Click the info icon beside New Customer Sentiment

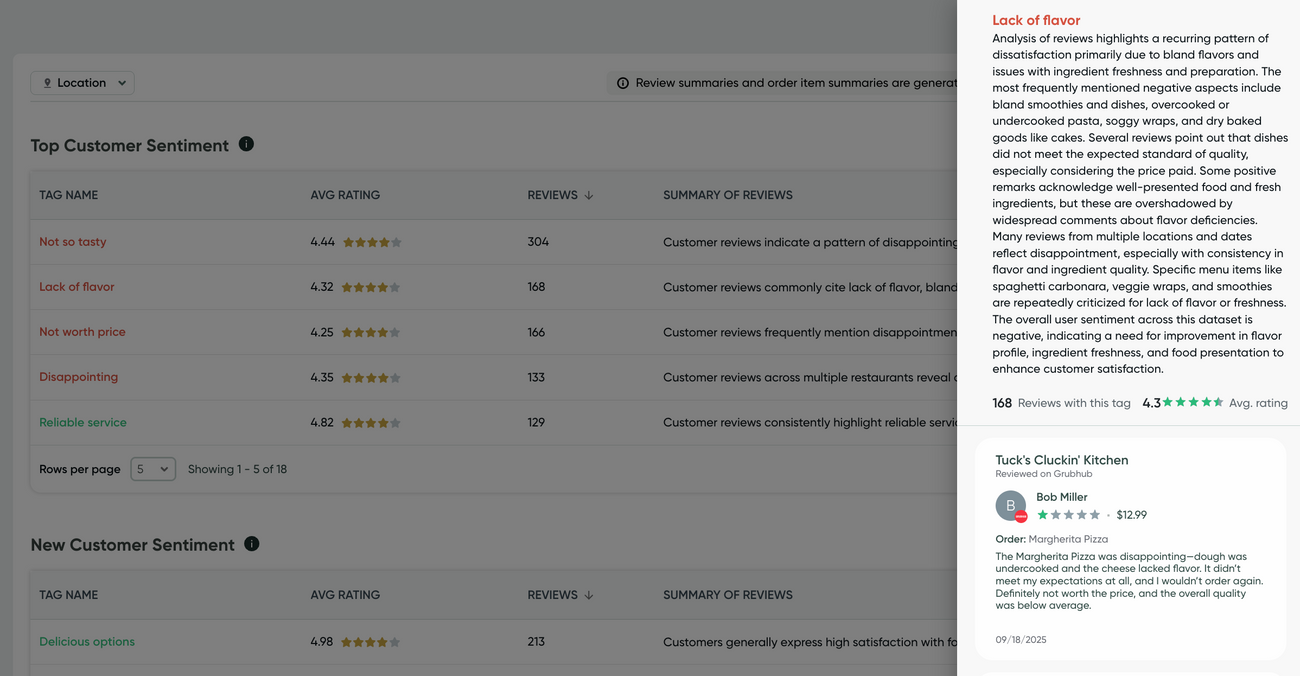(x=251, y=544)
